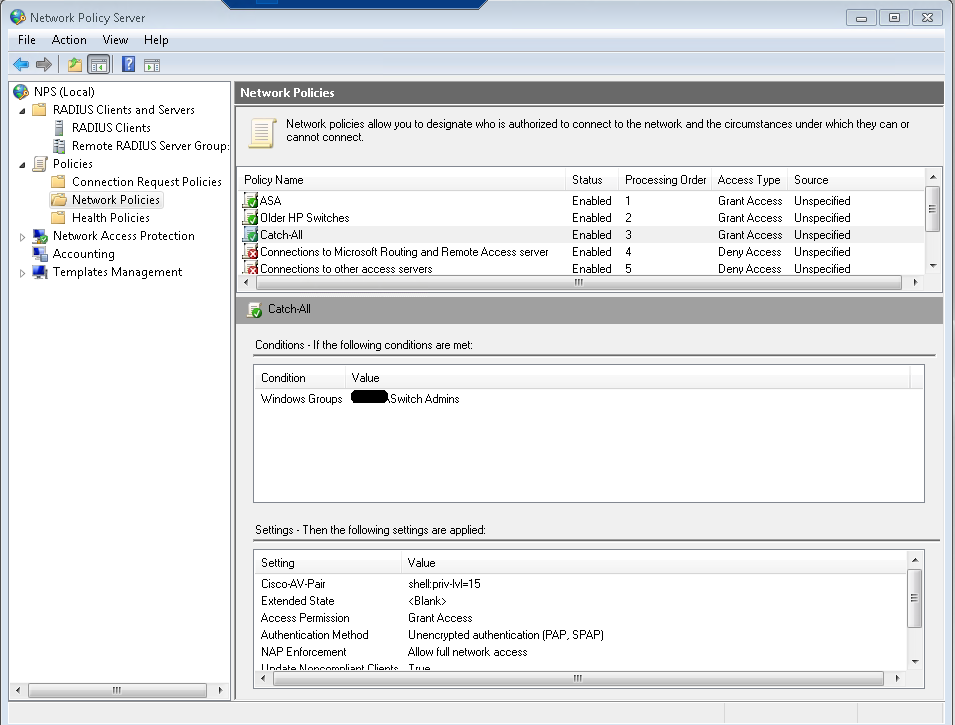This screenshot has height=725, width=955.
Task: Expand the Templates Management node
Action: pos(23,273)
